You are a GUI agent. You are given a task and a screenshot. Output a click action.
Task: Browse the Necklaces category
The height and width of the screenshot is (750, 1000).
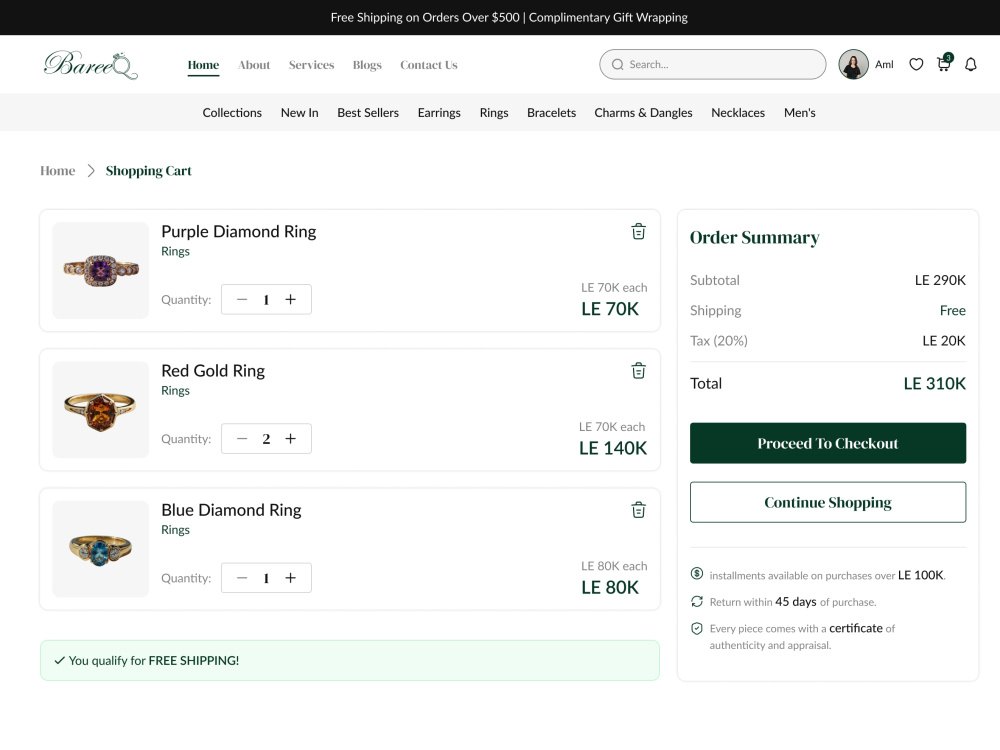click(738, 113)
